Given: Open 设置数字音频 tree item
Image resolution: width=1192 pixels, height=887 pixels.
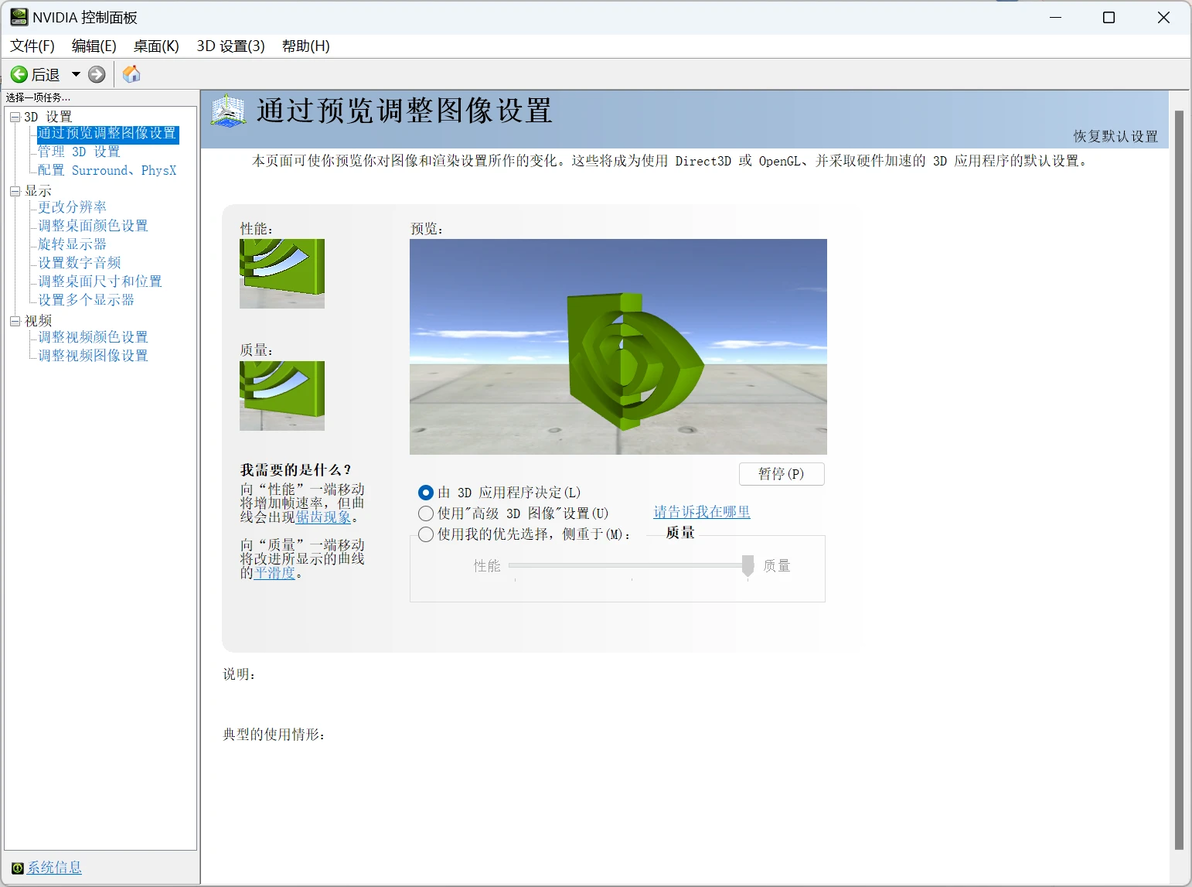Looking at the screenshot, I should (79, 263).
